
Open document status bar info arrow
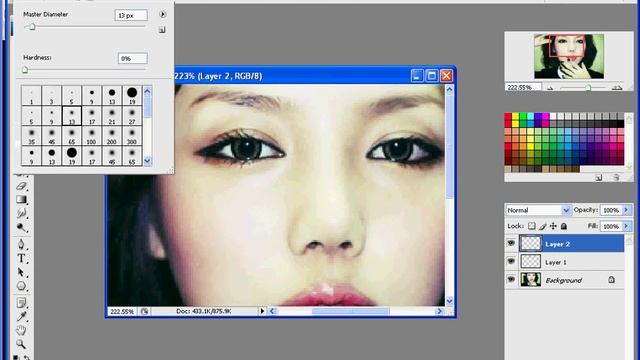(x=262, y=311)
